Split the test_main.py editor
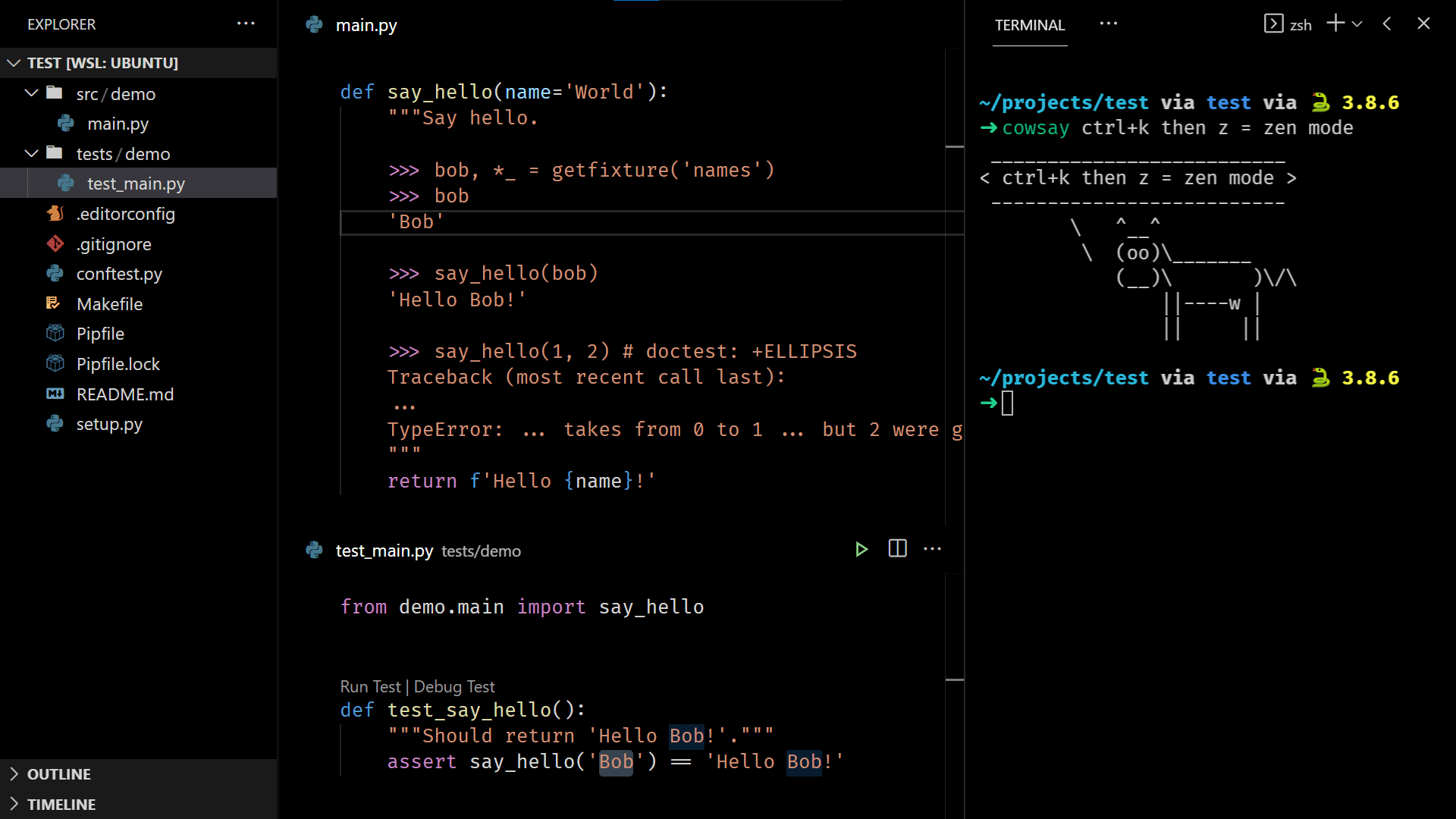 897,548
